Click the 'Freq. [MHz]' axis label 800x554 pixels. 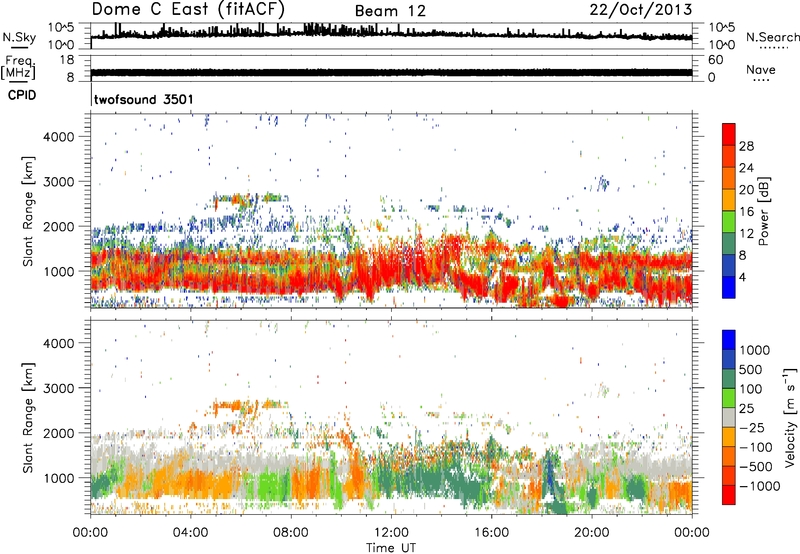coord(18,67)
